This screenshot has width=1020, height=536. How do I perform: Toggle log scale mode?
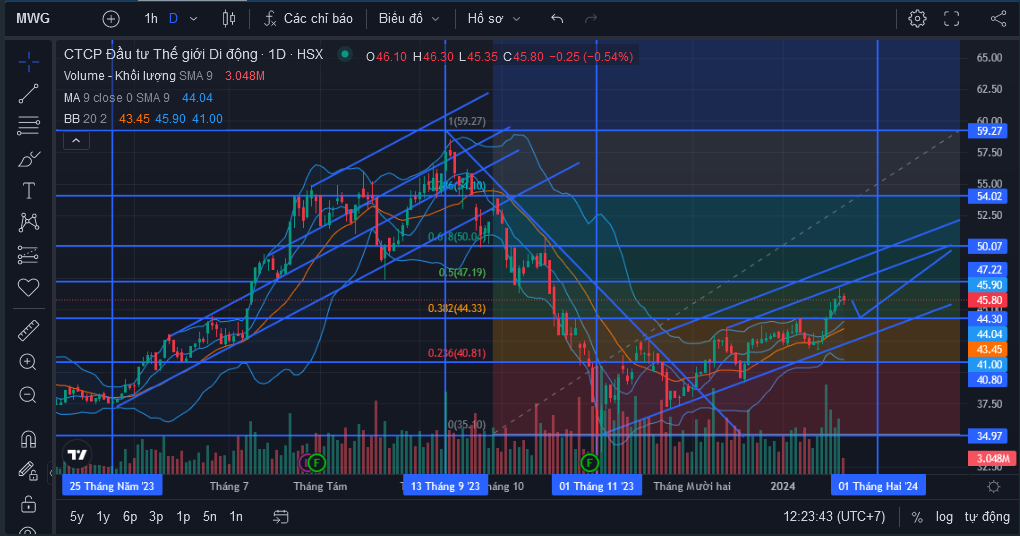944,516
